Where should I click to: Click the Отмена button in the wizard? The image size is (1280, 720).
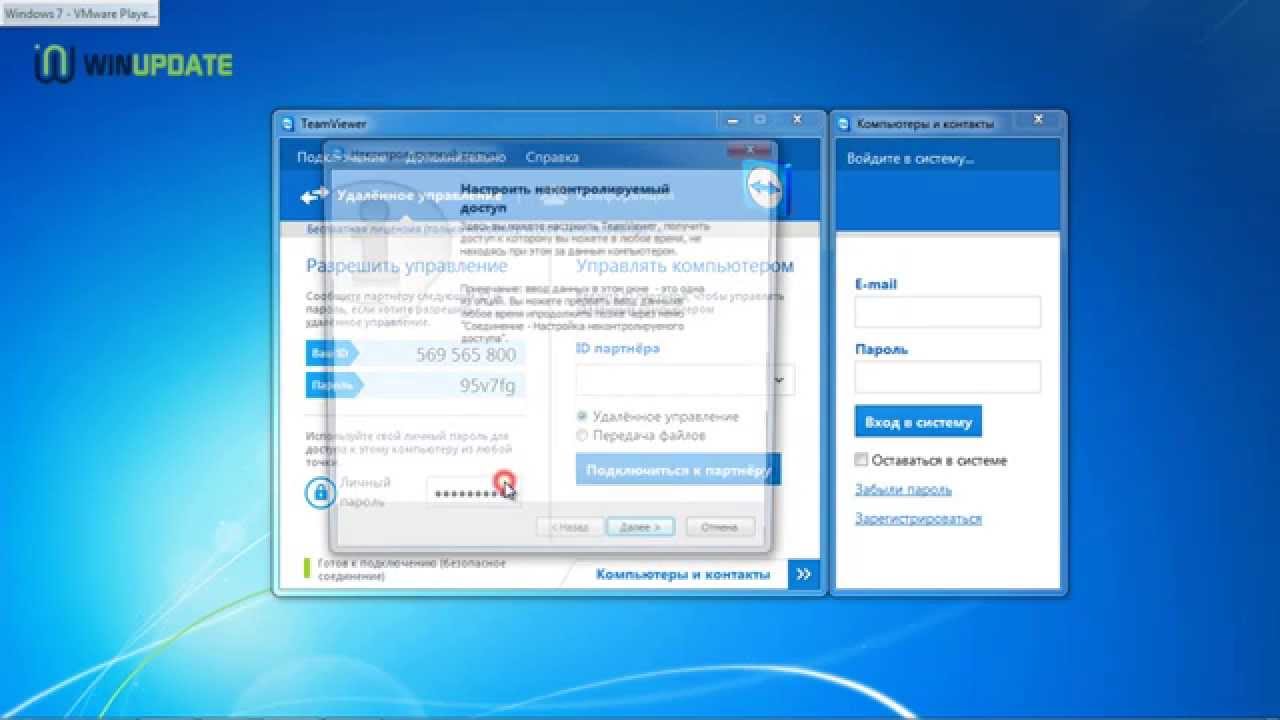pos(720,526)
